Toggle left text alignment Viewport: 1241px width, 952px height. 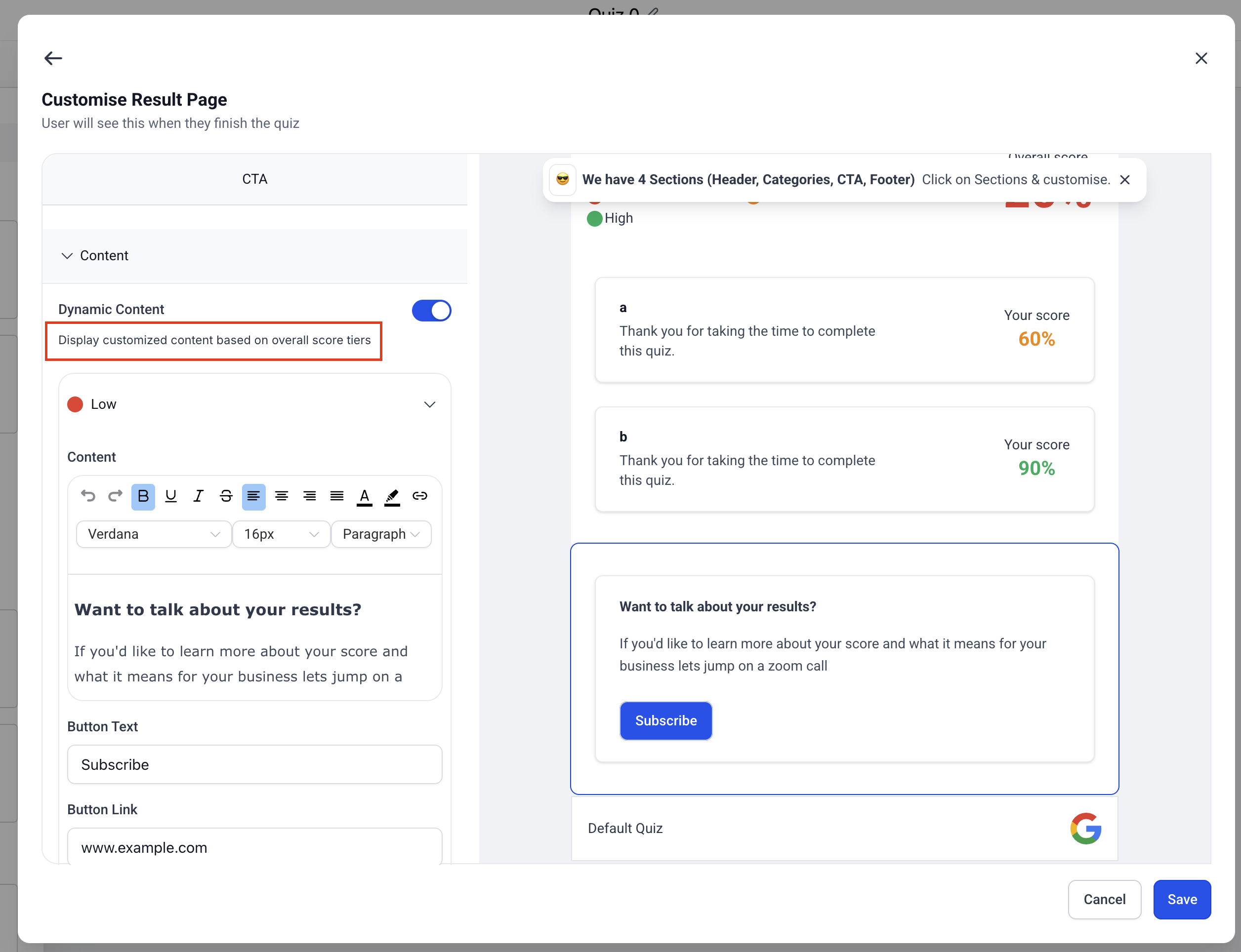253,496
